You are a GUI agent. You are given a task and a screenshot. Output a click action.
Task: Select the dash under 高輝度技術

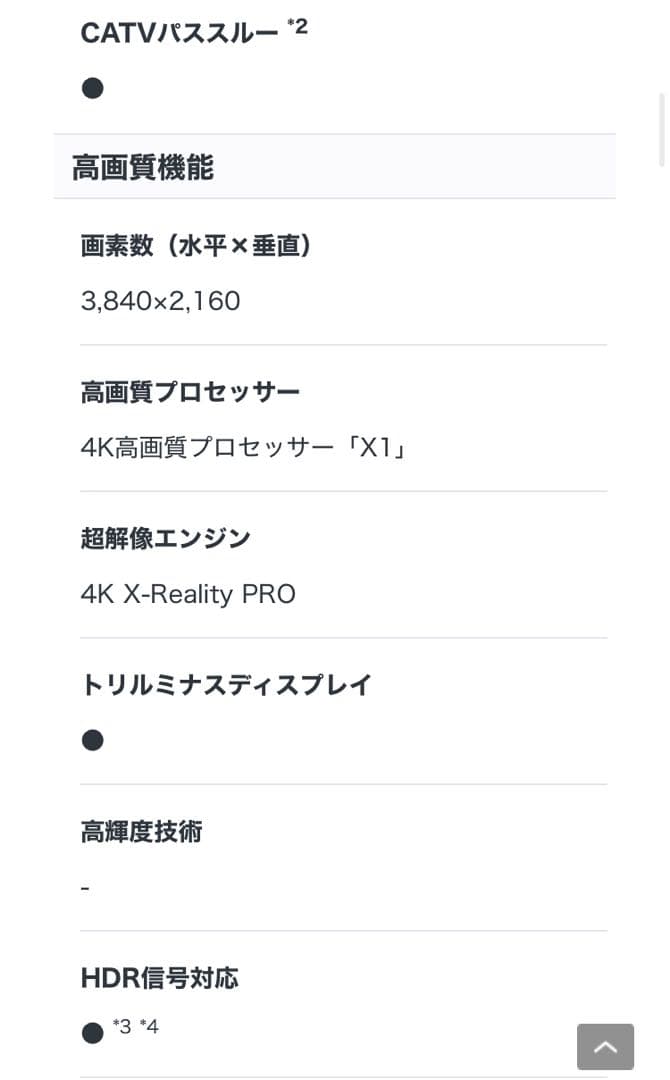[x=84, y=886]
